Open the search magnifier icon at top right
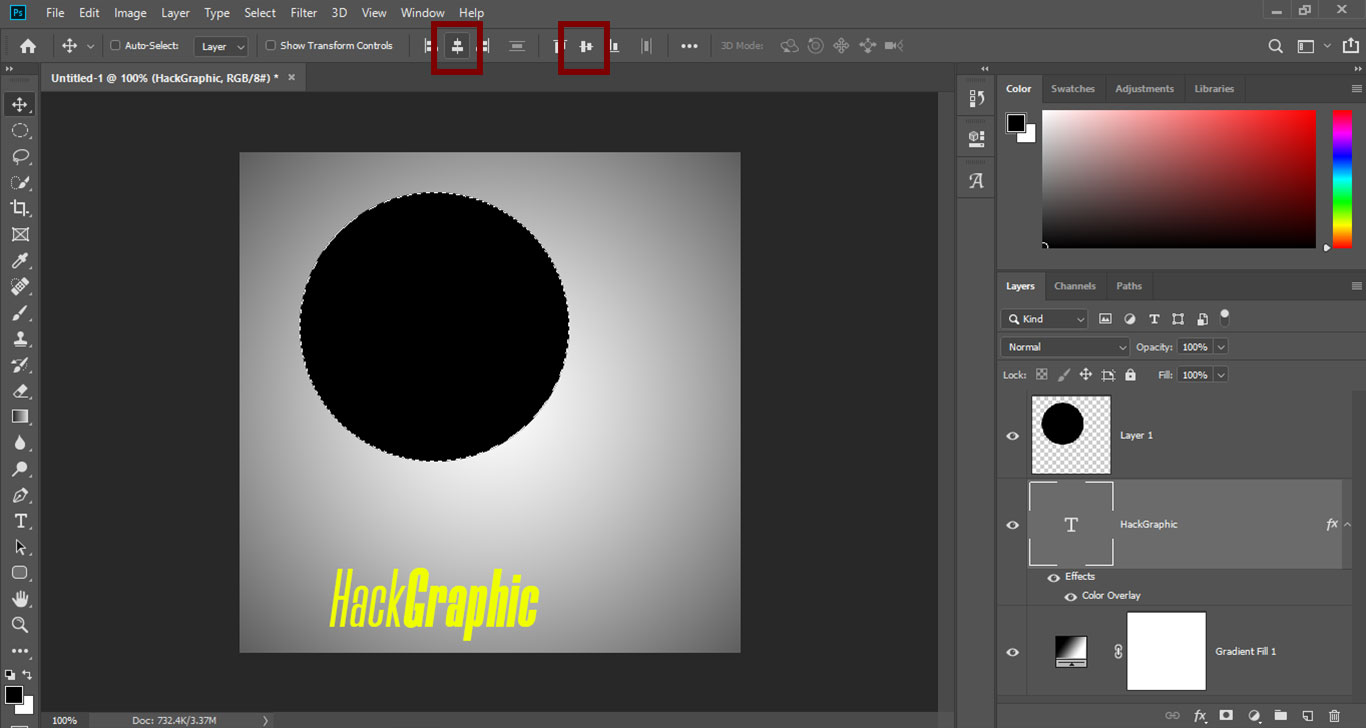 pos(1275,46)
